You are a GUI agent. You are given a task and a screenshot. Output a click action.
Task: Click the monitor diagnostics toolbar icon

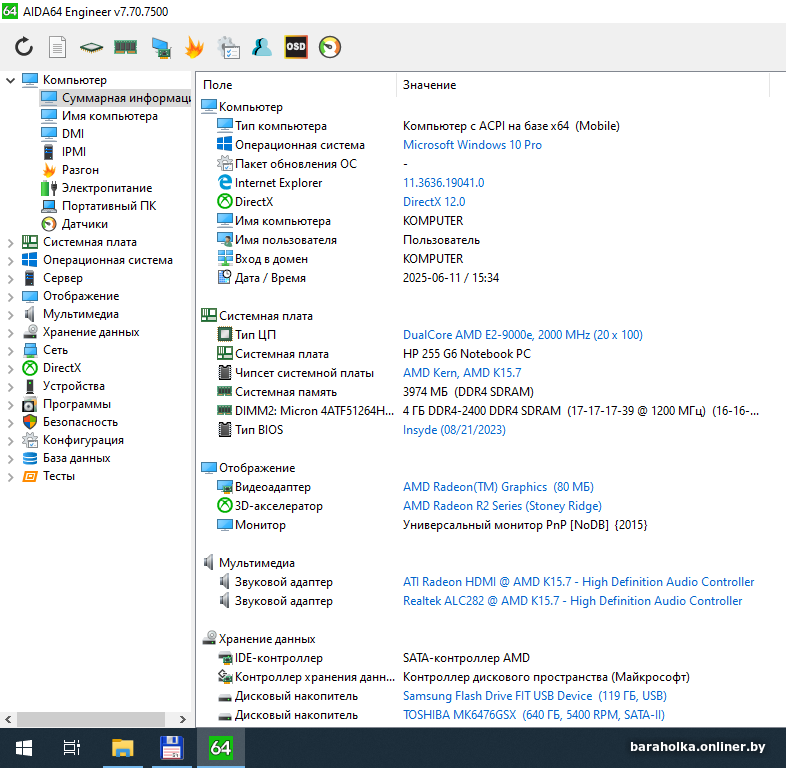161,48
